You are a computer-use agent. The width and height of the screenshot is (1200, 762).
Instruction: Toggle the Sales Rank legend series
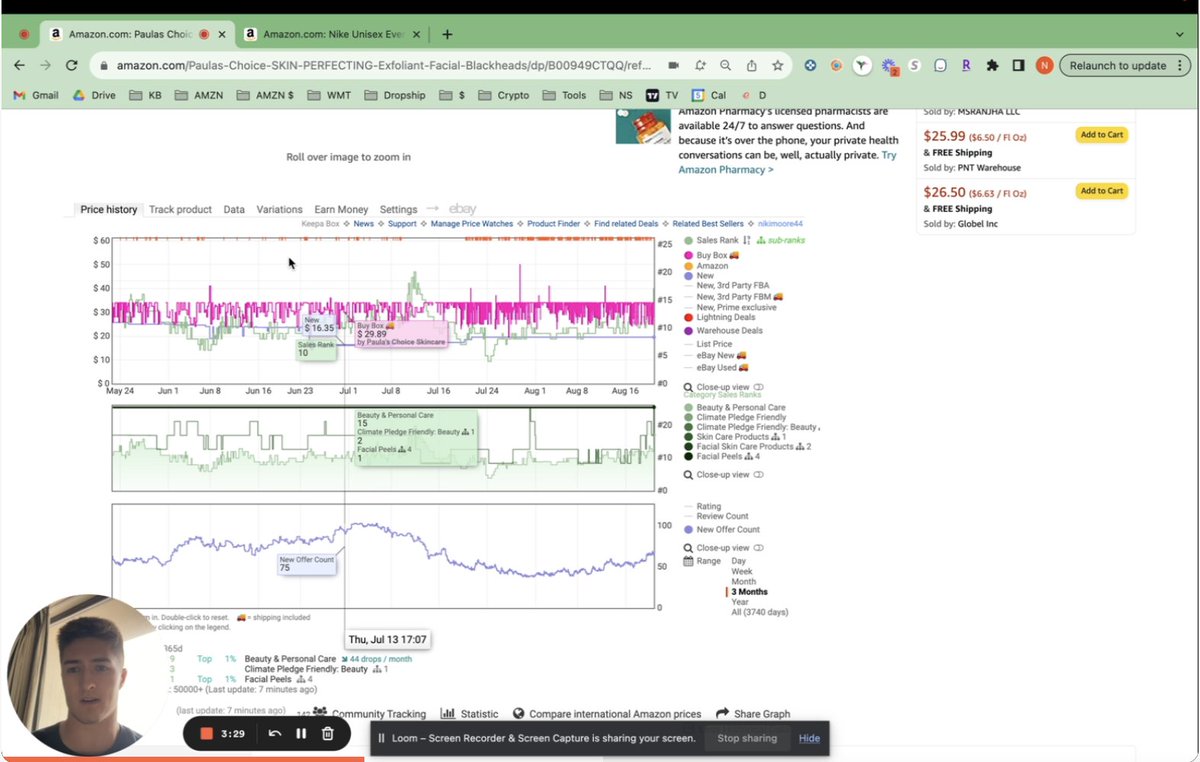711,240
